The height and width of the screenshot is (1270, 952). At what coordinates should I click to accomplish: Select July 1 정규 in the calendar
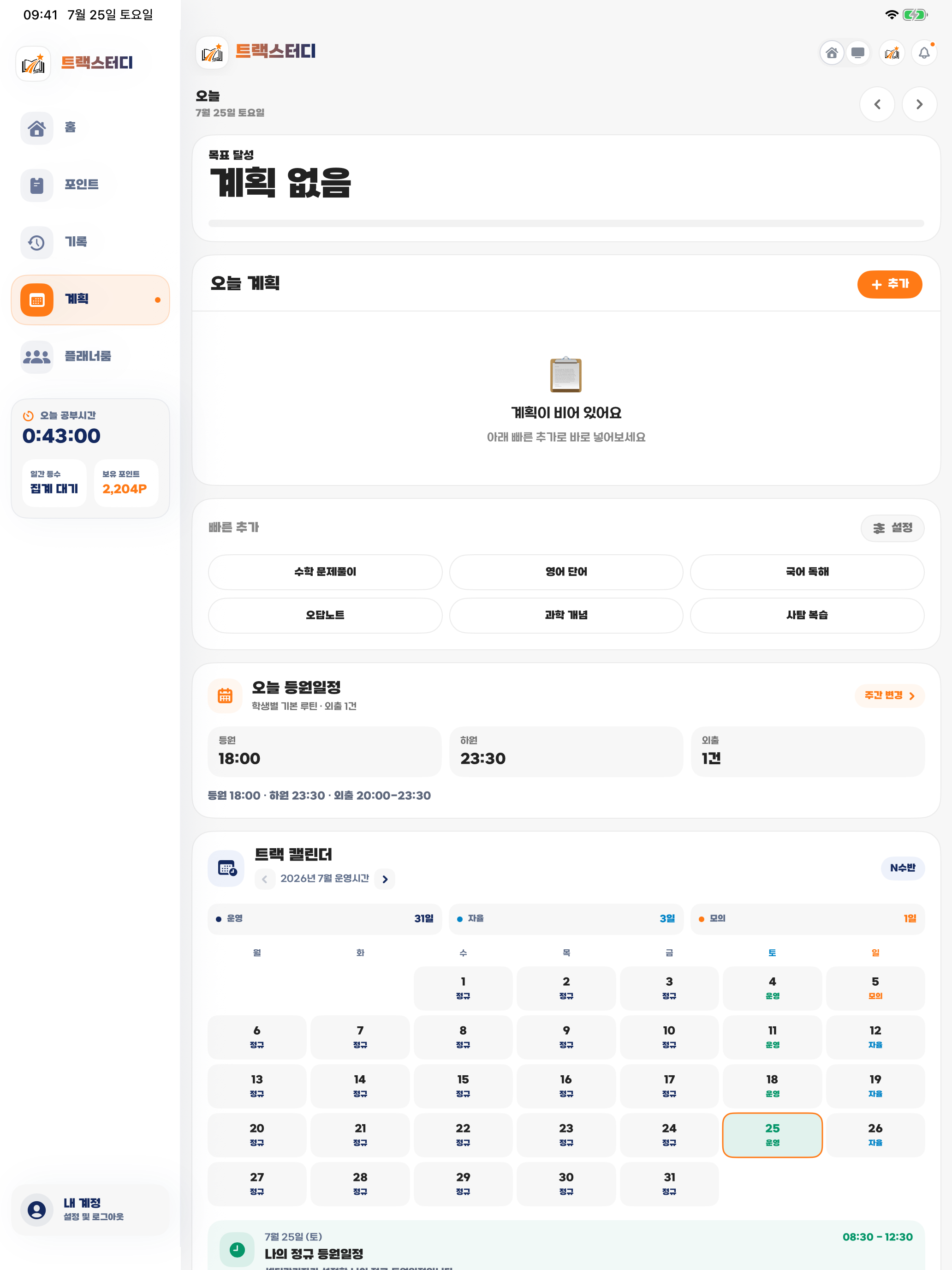click(x=463, y=988)
